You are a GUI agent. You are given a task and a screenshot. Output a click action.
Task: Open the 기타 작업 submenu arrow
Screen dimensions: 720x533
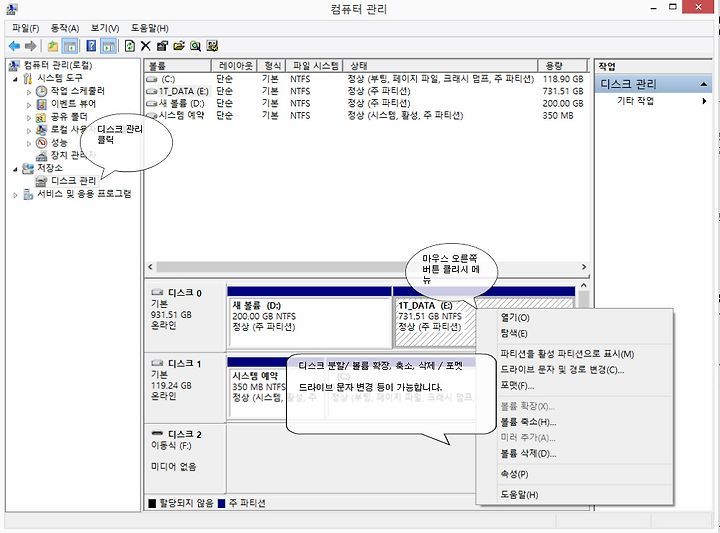pyautogui.click(x=704, y=101)
